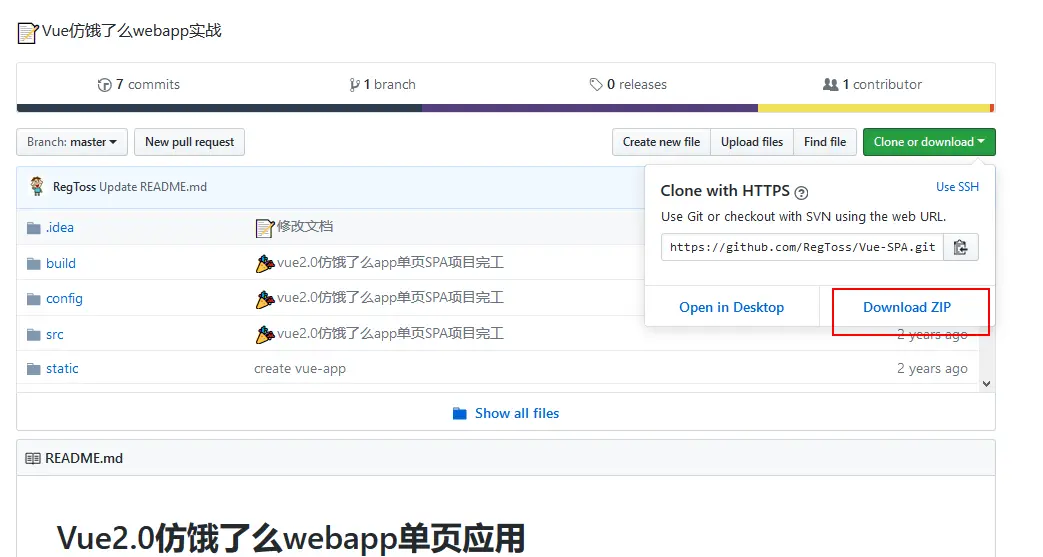The height and width of the screenshot is (557, 1043).
Task: Open the 1 contributor tab
Action: click(872, 85)
